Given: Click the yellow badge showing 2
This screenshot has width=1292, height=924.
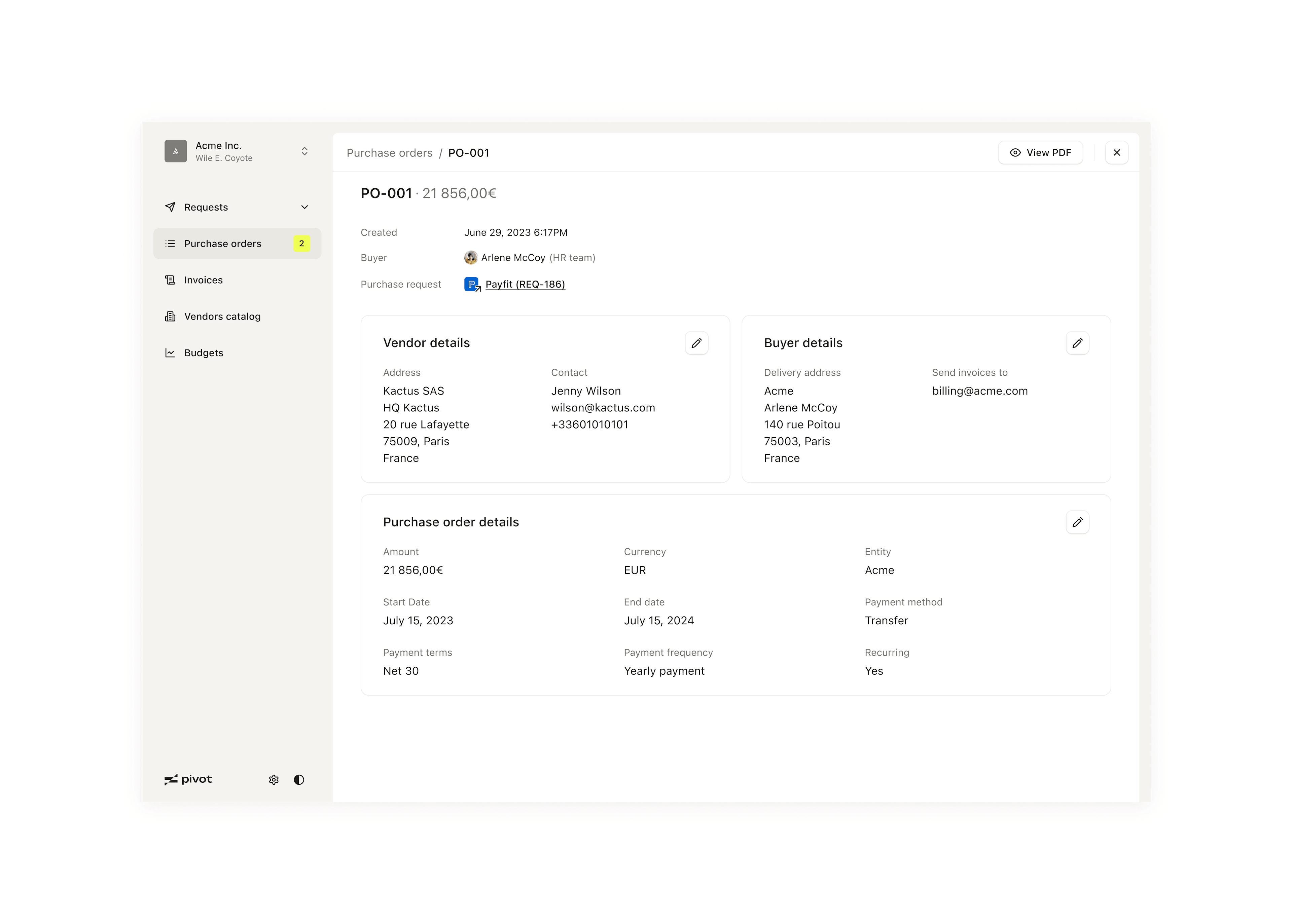Looking at the screenshot, I should pos(302,244).
